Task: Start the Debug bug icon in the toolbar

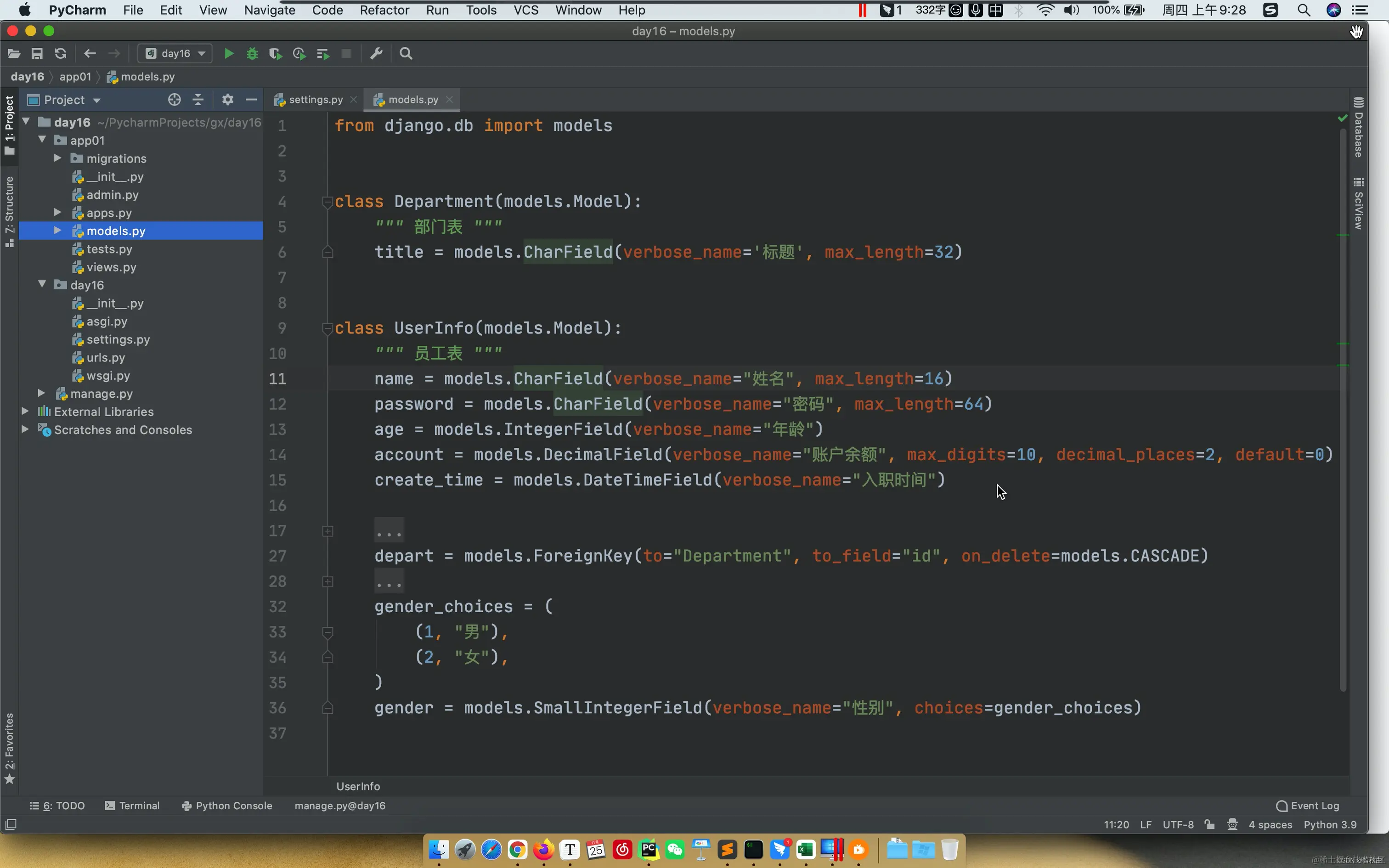Action: click(x=252, y=53)
